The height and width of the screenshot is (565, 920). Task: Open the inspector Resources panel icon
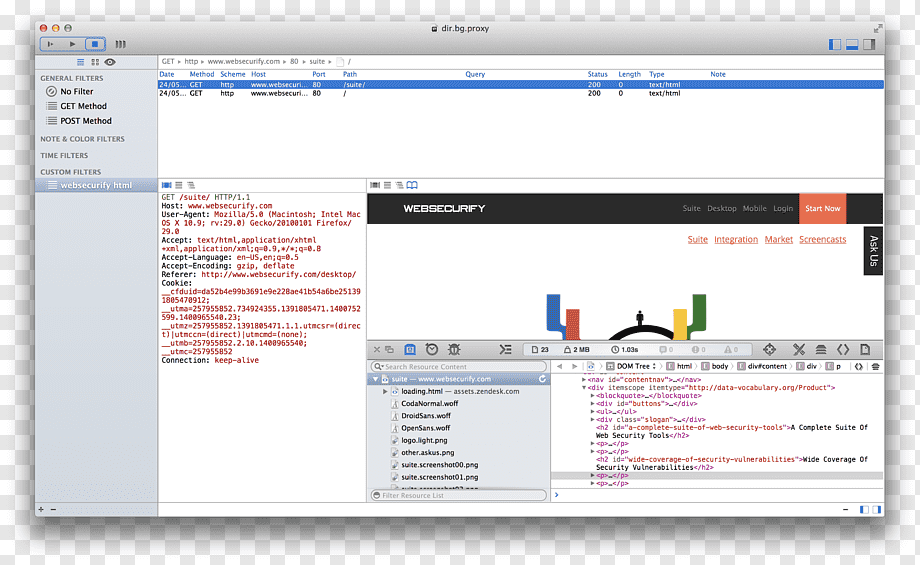click(410, 350)
